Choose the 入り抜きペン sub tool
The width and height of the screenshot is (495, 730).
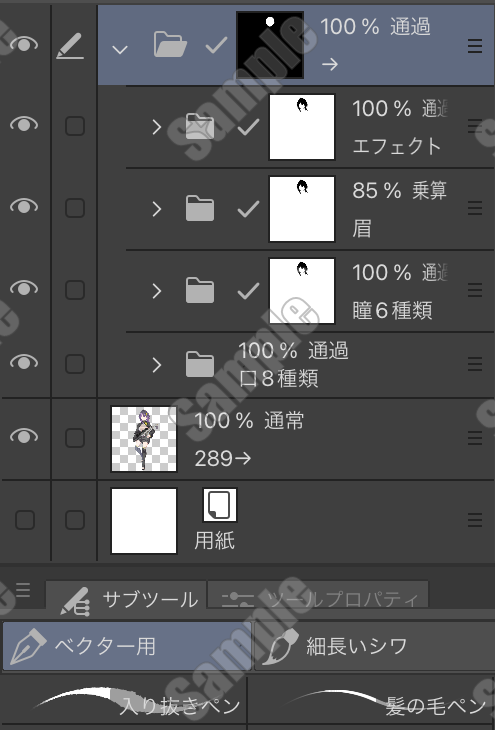(x=123, y=703)
